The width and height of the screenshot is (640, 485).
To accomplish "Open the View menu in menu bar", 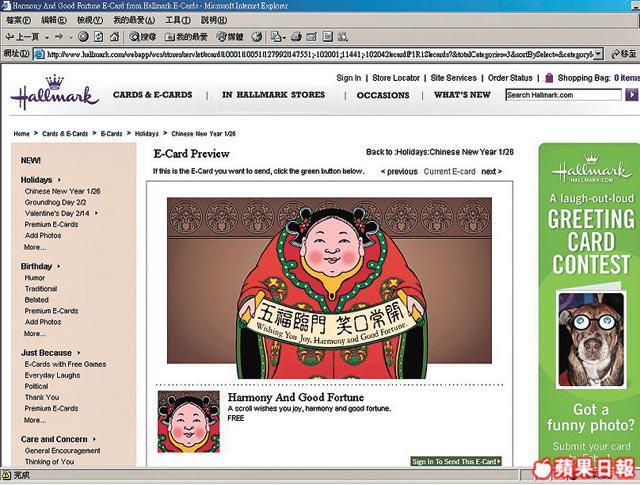I will click(90, 20).
